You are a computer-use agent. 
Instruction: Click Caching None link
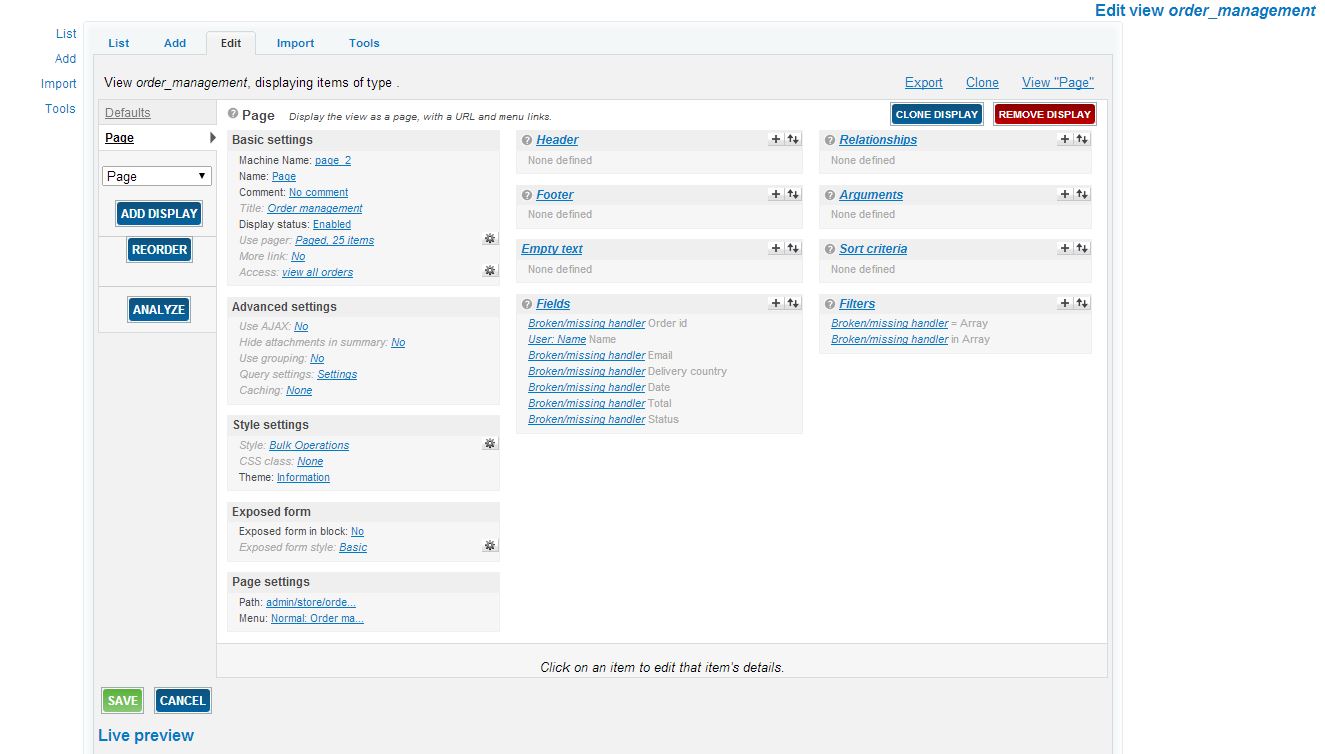pyautogui.click(x=299, y=390)
